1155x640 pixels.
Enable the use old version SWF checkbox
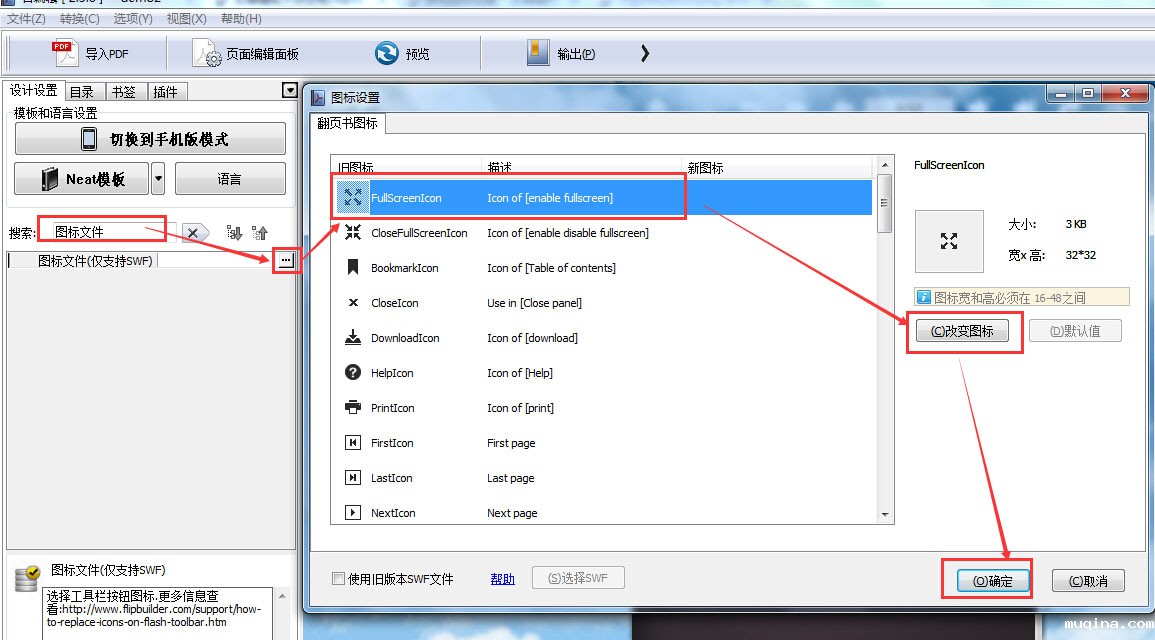338,579
